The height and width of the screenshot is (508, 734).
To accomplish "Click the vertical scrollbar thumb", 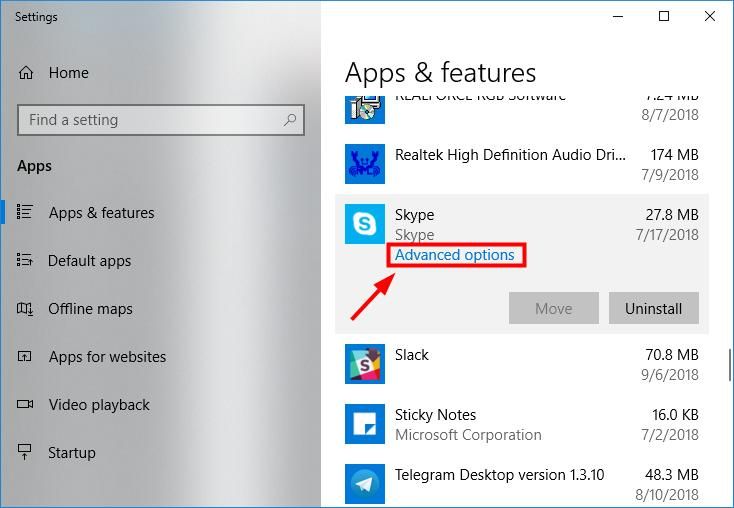I will click(x=729, y=363).
